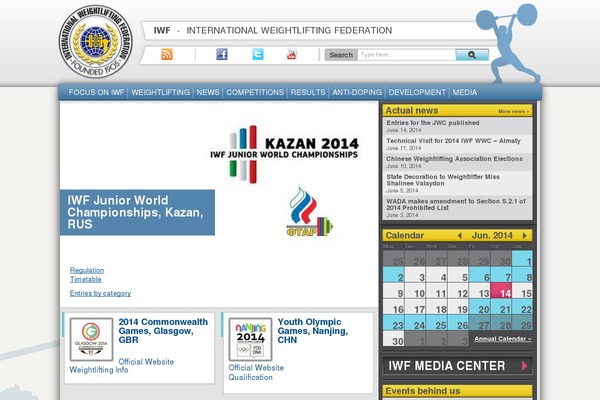600x400 pixels.
Task: Go to next calendar month arrow
Action: [525, 235]
